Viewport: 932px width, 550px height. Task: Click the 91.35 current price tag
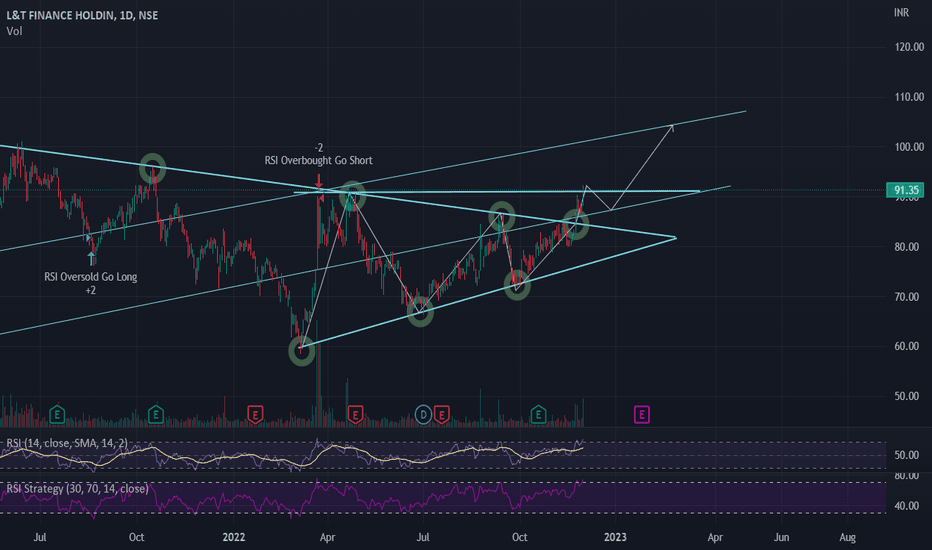coord(905,190)
